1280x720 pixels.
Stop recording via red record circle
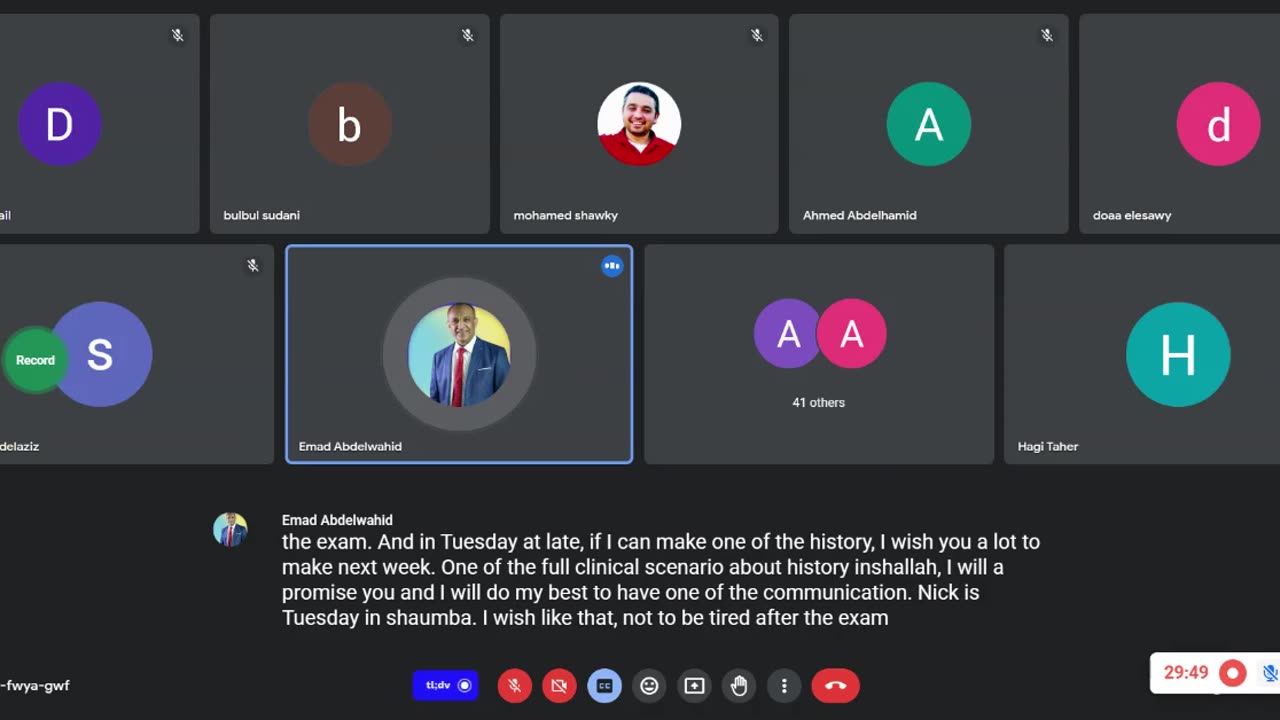pyautogui.click(x=1233, y=673)
